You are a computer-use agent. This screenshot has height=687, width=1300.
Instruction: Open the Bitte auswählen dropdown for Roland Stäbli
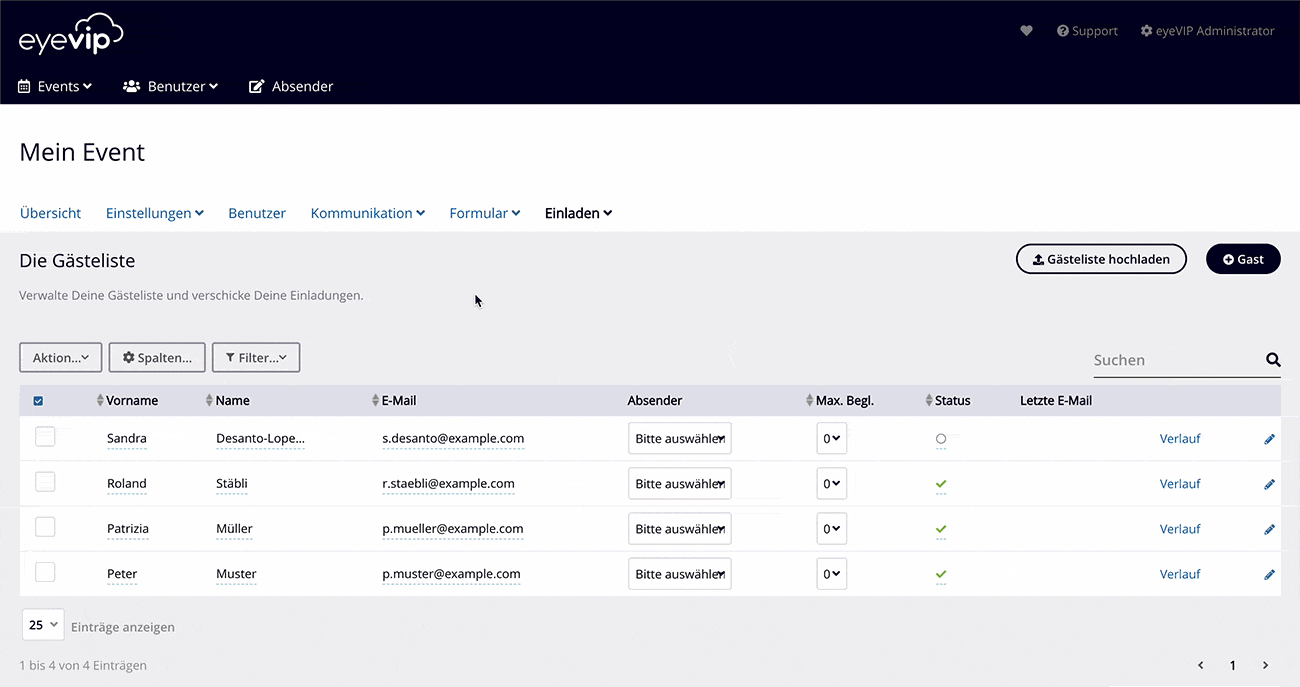point(679,483)
